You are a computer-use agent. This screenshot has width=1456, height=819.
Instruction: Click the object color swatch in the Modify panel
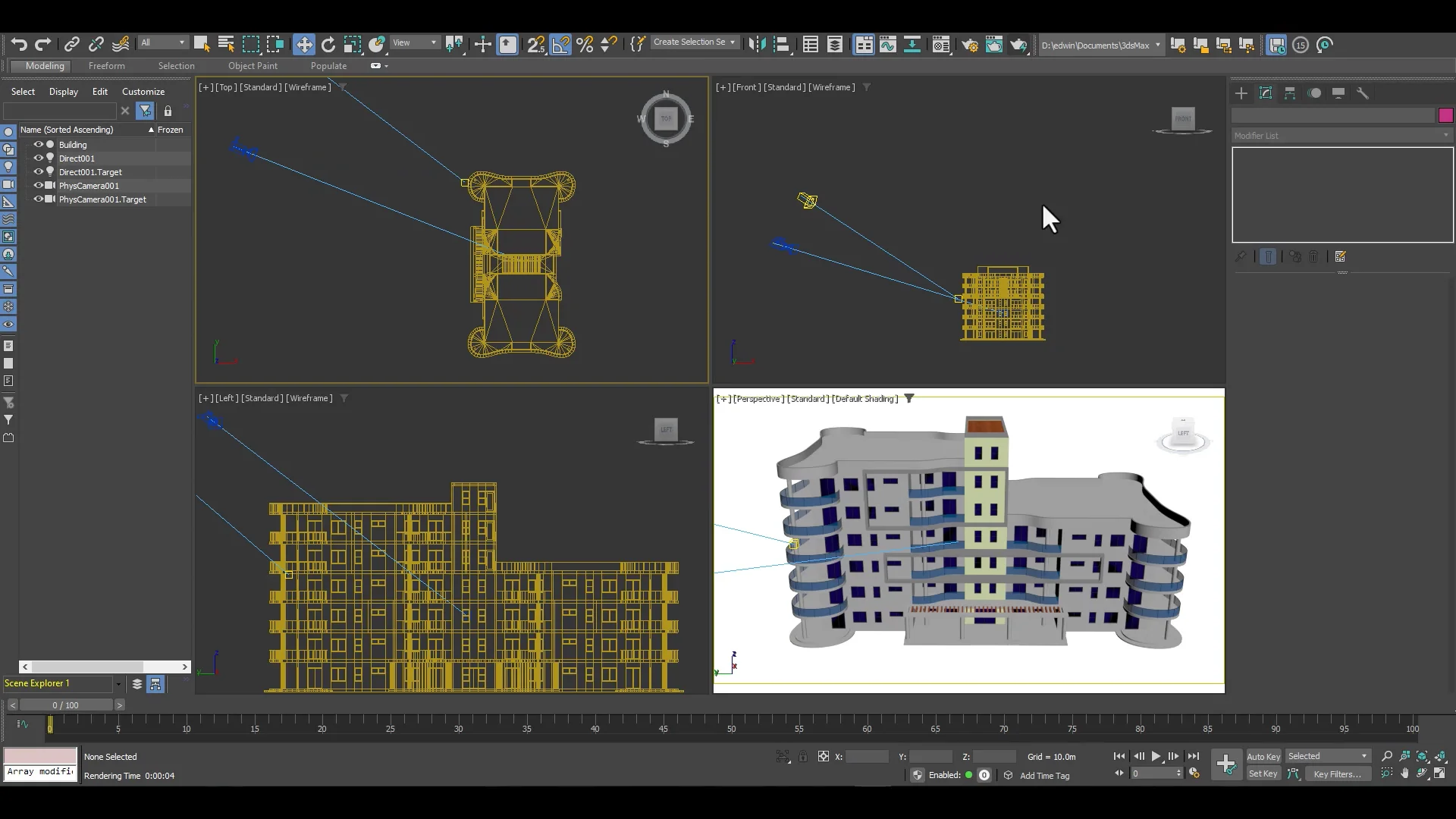coord(1445,115)
